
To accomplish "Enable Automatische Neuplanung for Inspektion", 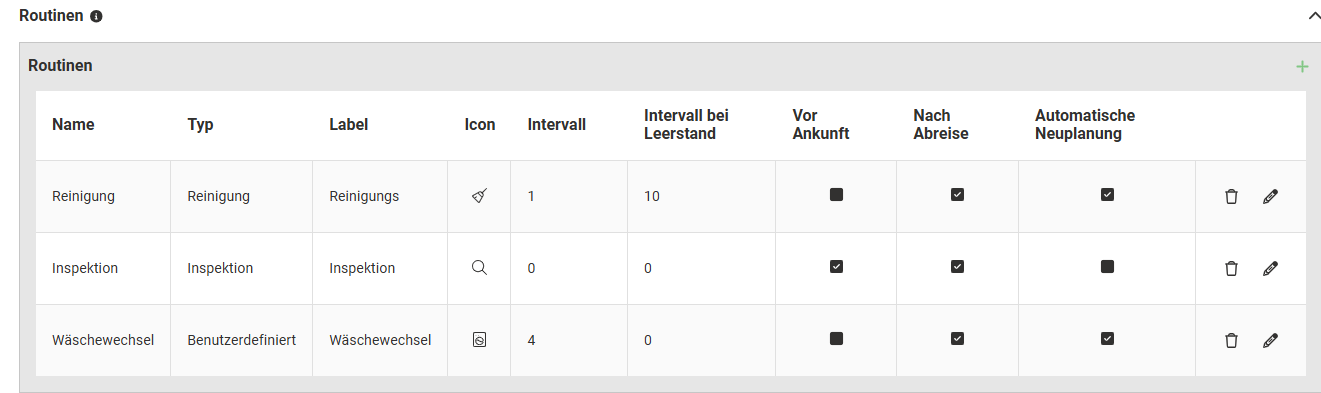I will pyautogui.click(x=1107, y=267).
